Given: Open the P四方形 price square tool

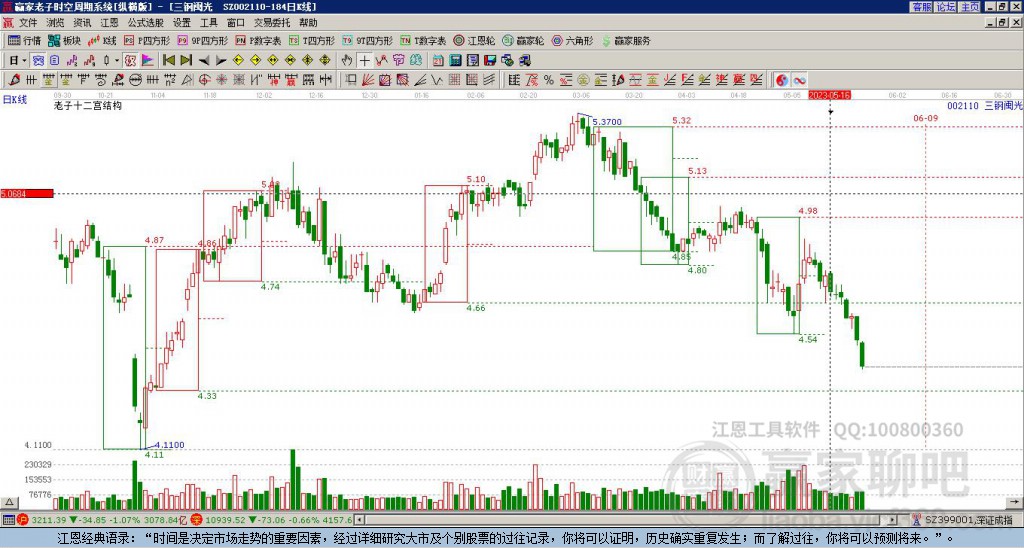Looking at the screenshot, I should (x=147, y=40).
